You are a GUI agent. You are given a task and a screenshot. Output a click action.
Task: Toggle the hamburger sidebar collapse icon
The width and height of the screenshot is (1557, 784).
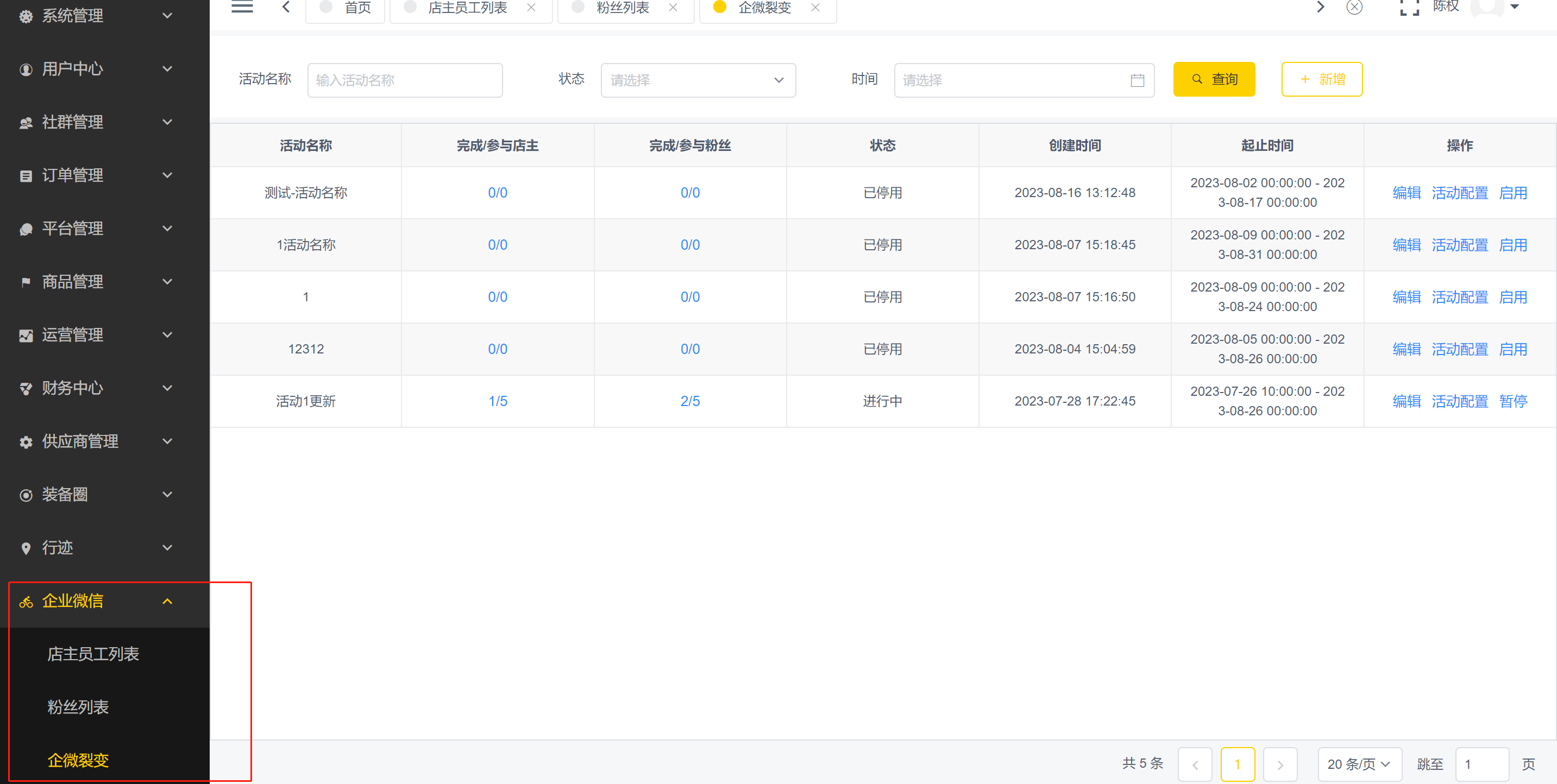pos(242,7)
